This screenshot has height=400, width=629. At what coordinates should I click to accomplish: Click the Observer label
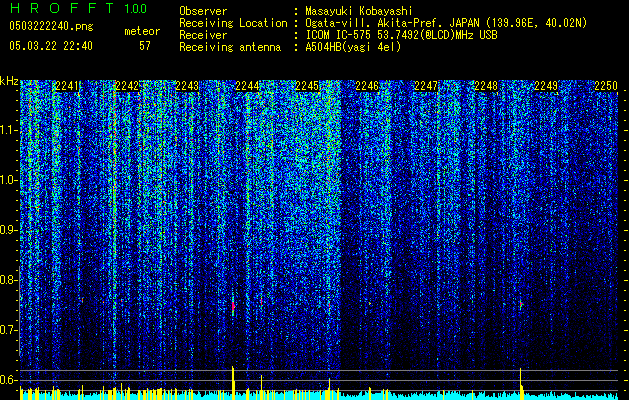point(203,11)
